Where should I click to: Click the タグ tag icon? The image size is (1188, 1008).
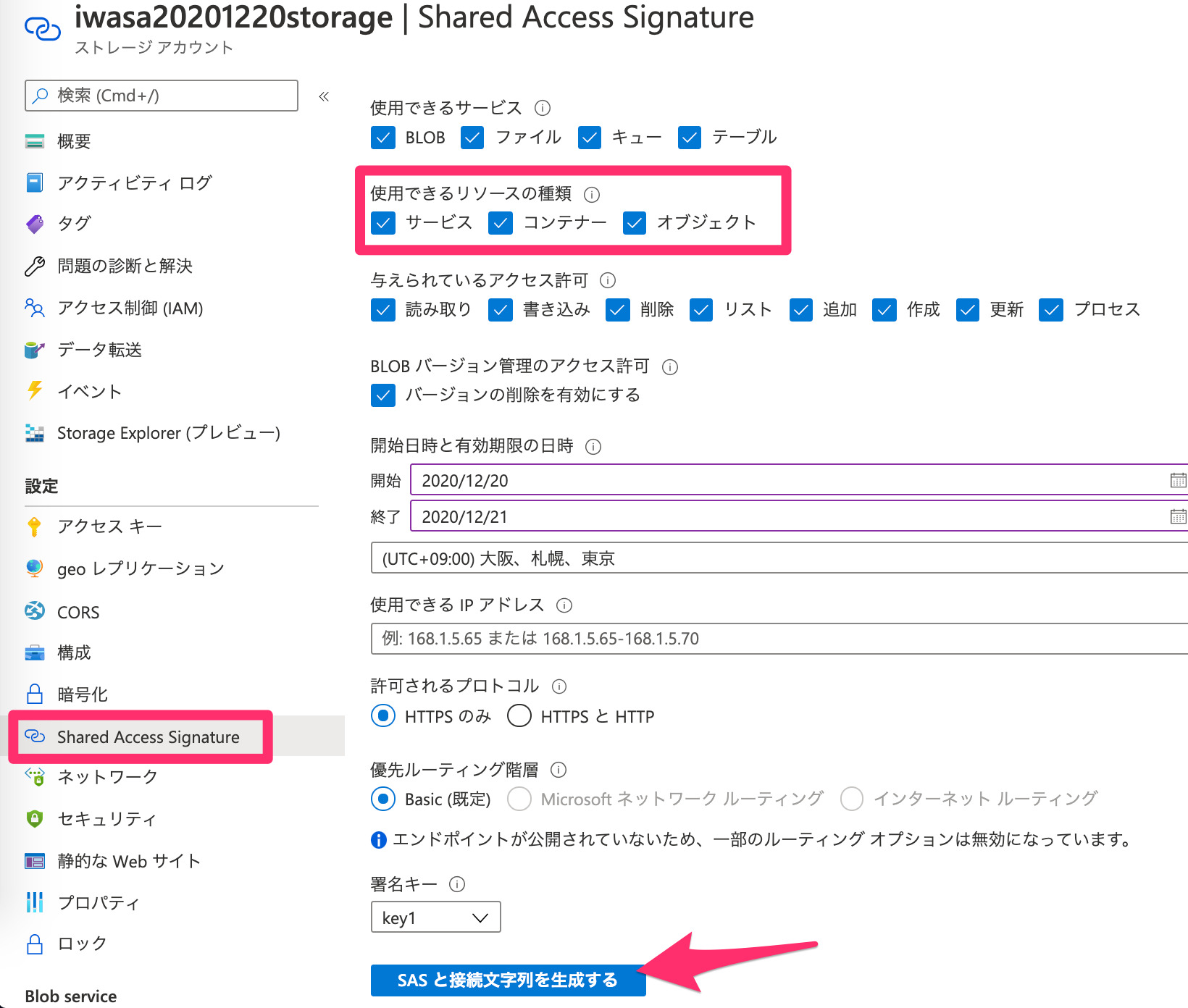pos(34,224)
